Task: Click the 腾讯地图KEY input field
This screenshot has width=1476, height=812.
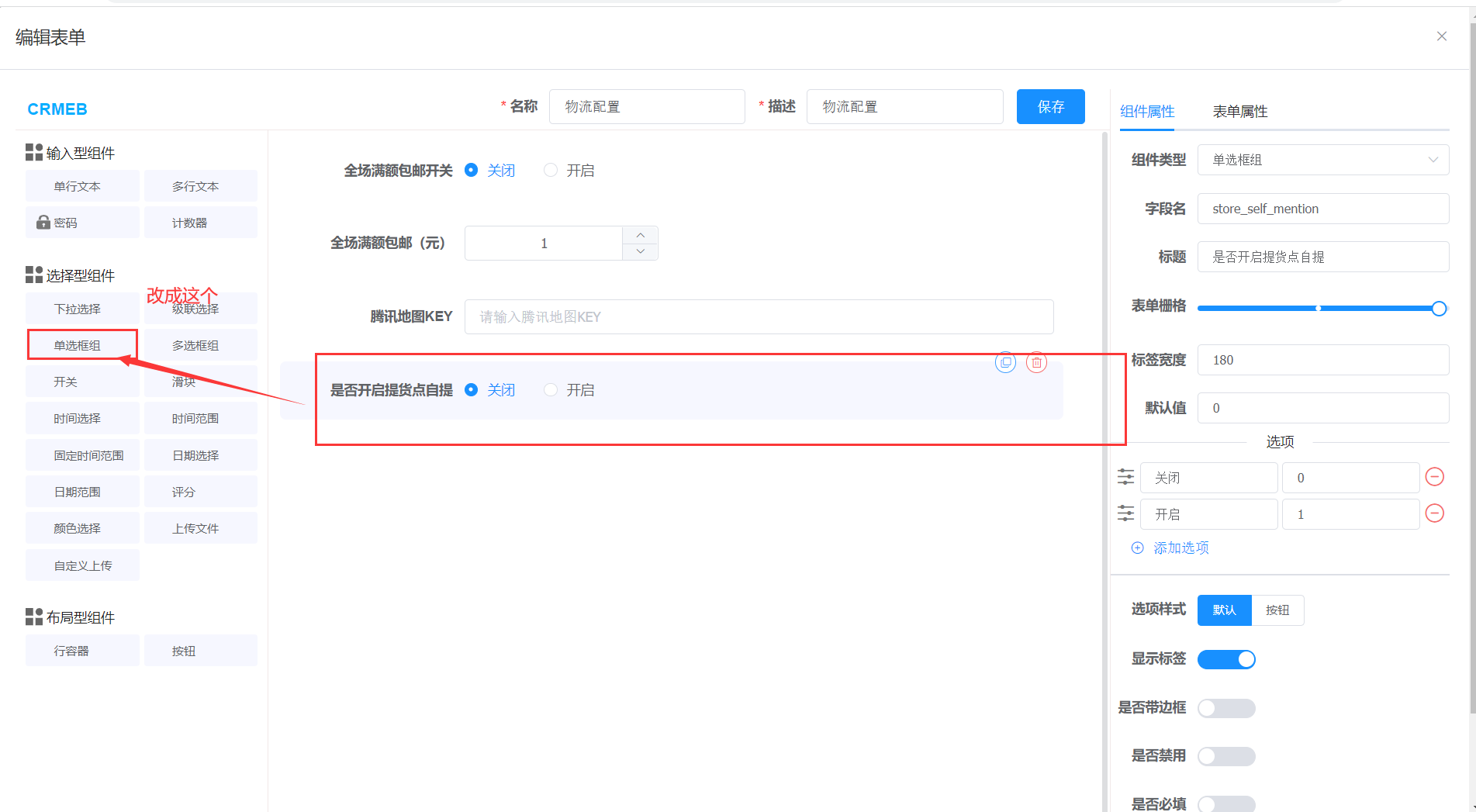Action: click(x=759, y=316)
